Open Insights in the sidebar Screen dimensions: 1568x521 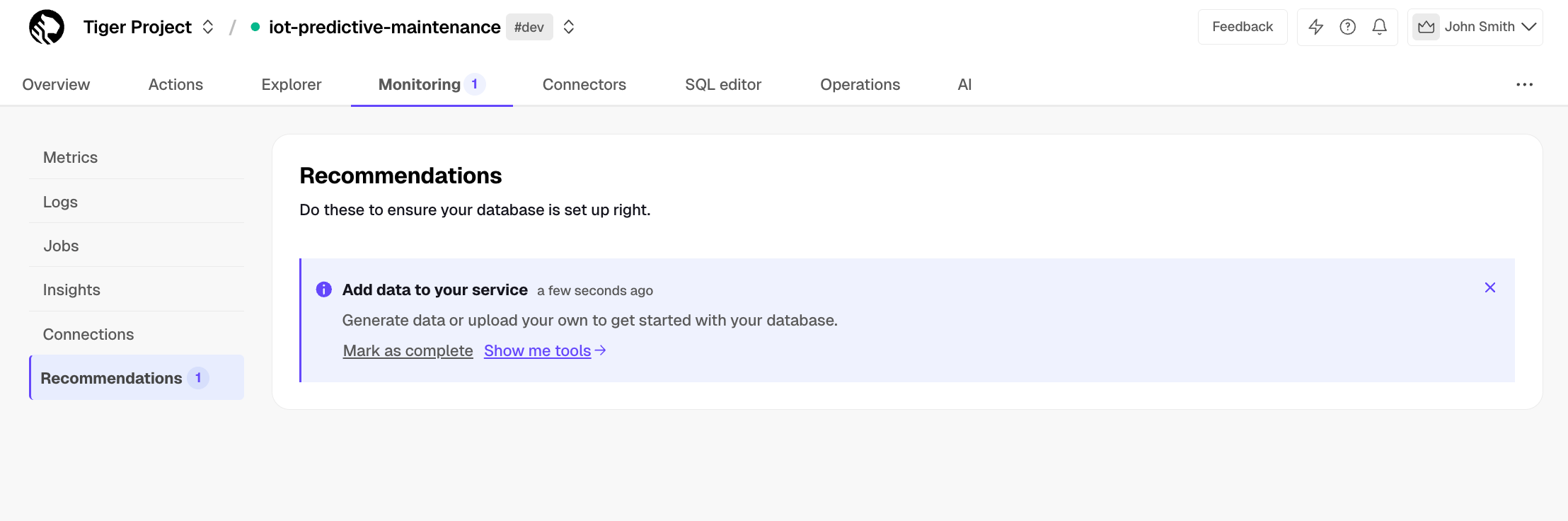[x=71, y=290]
